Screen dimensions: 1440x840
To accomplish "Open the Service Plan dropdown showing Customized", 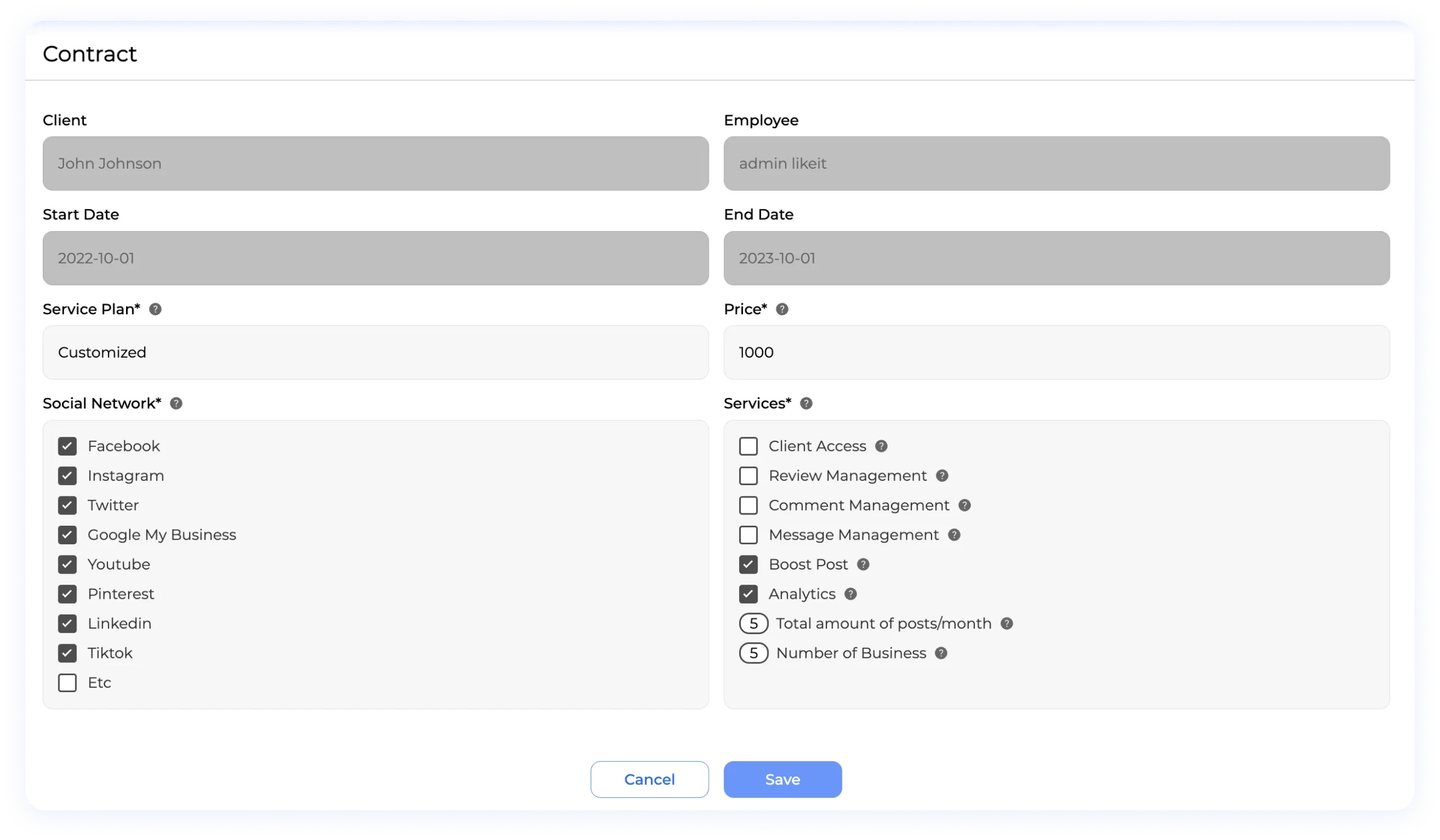I will pyautogui.click(x=375, y=353).
